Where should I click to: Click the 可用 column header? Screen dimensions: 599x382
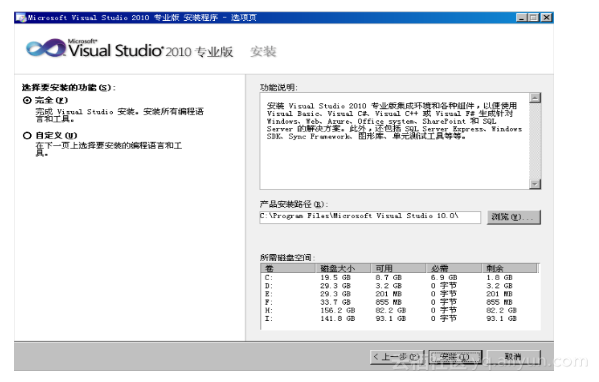(x=399, y=268)
